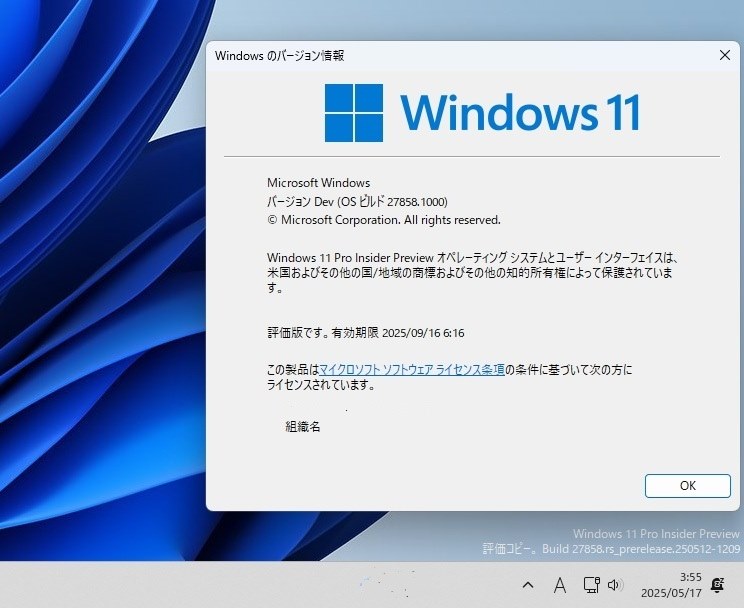
Task: Open the clock showing 3:55 2025/05/17
Action: pos(671,585)
